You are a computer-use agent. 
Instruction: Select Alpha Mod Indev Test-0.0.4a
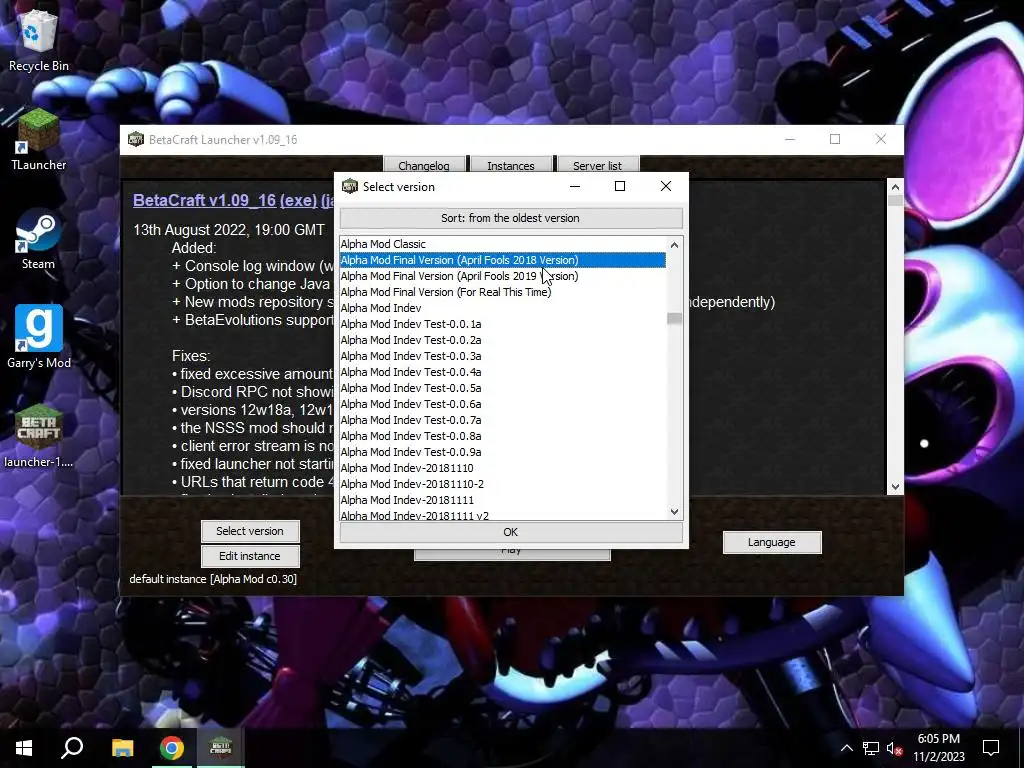503,372
